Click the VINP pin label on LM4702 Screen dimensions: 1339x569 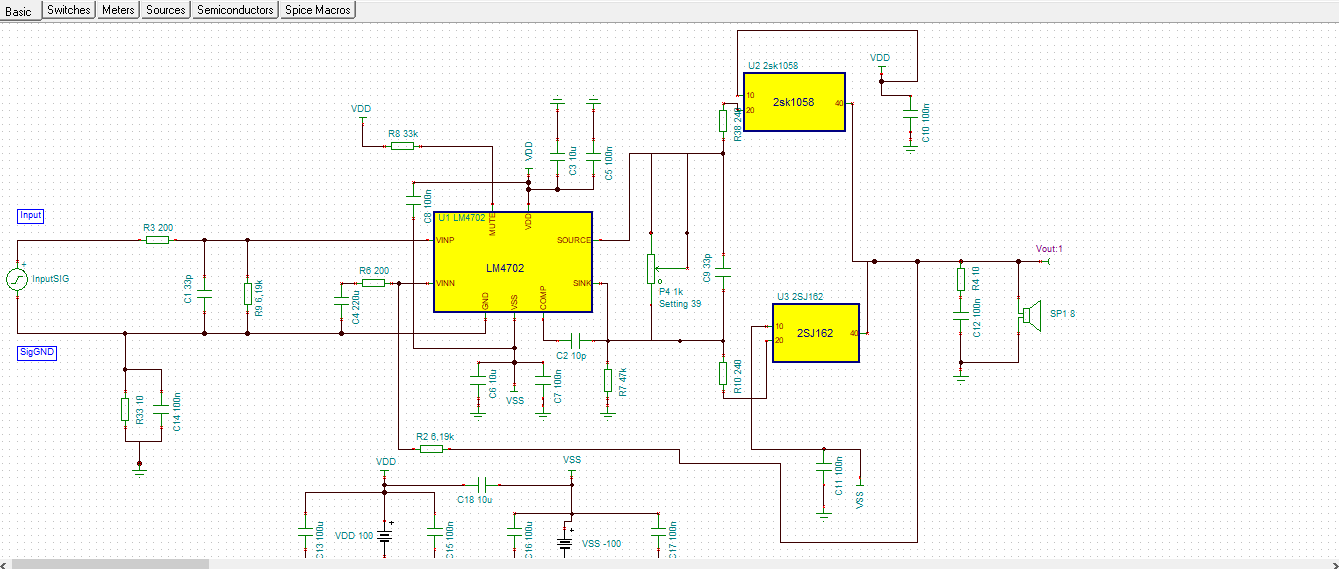point(446,240)
